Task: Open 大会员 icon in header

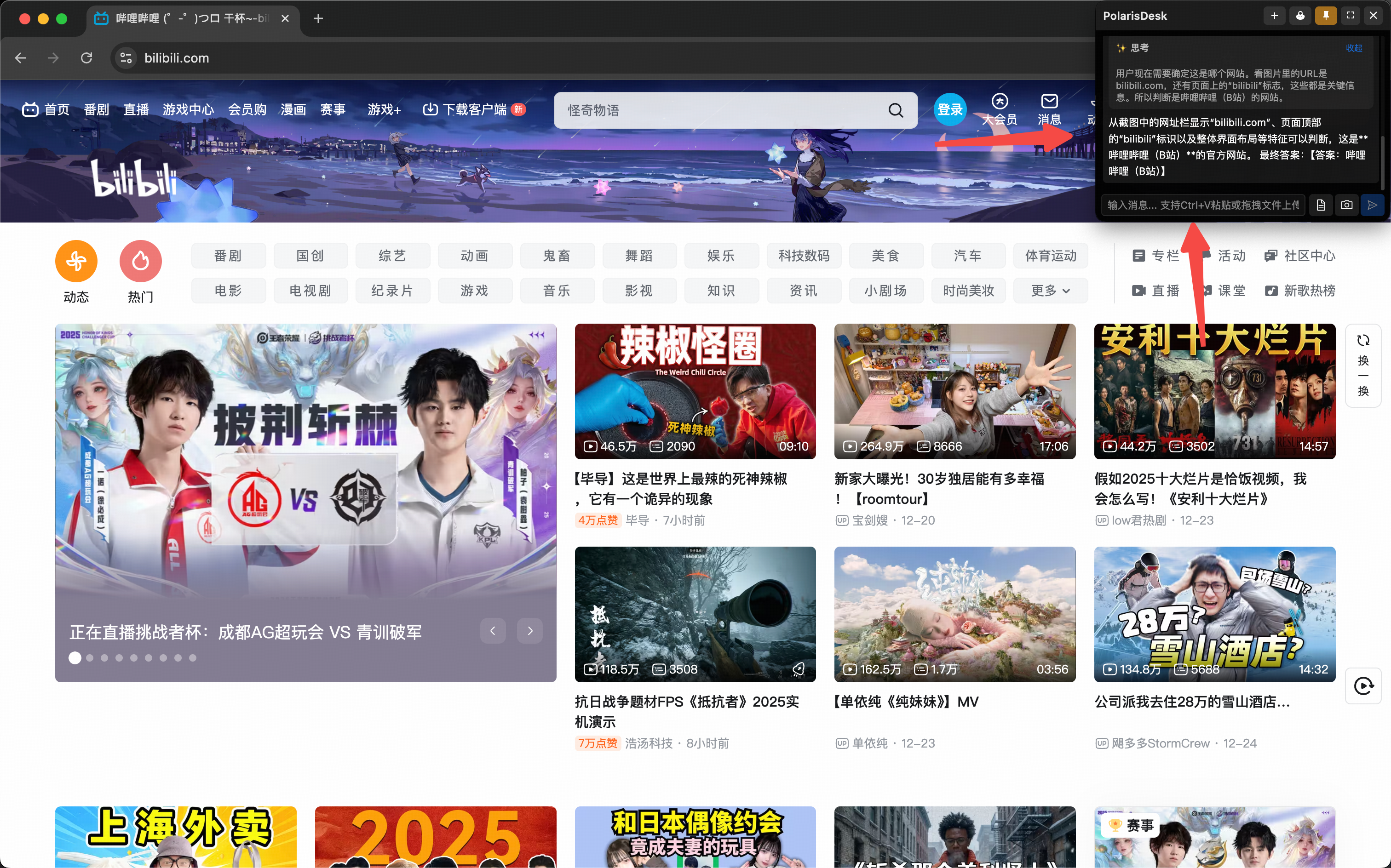Action: pyautogui.click(x=999, y=109)
